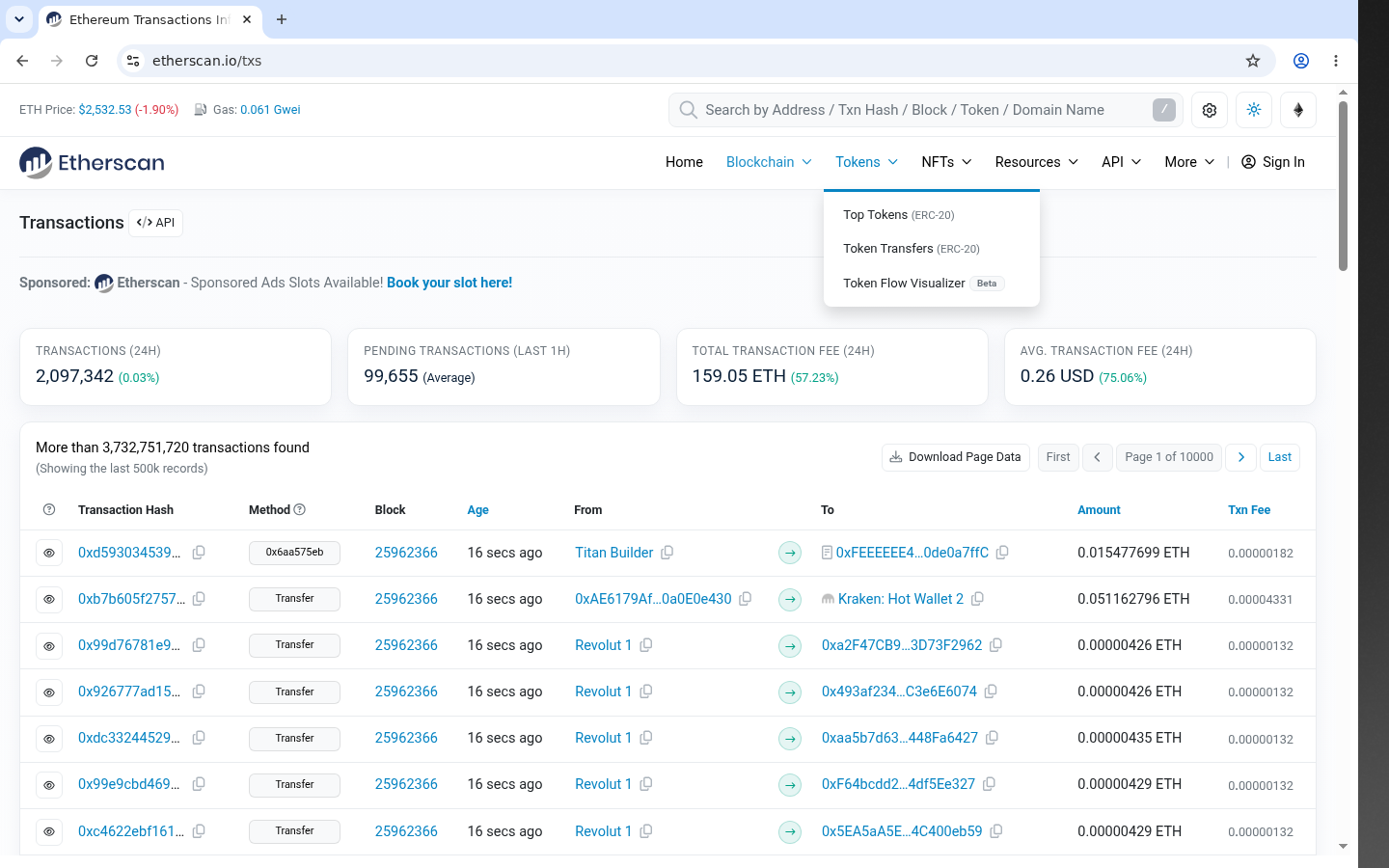Screen dimensions: 1389x868
Task: Click the Txn Fee column header
Action: point(1249,509)
